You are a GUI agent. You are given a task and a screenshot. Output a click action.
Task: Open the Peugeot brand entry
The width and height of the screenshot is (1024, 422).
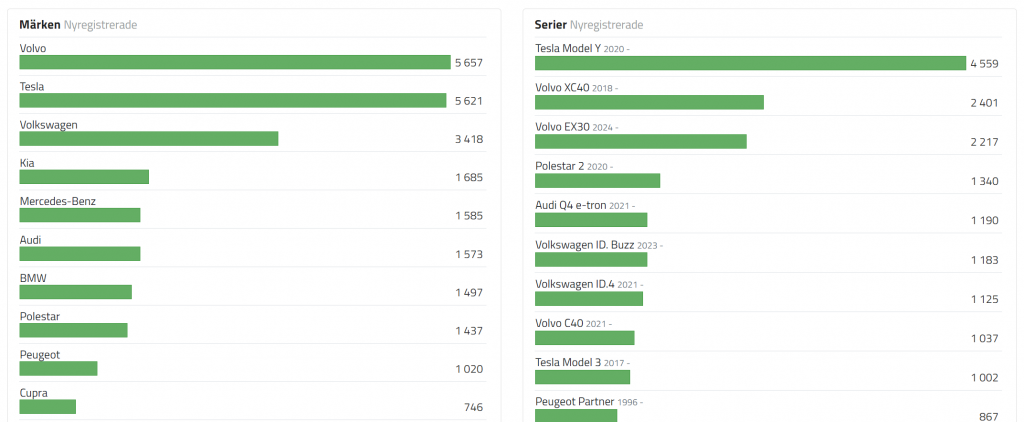pos(40,355)
